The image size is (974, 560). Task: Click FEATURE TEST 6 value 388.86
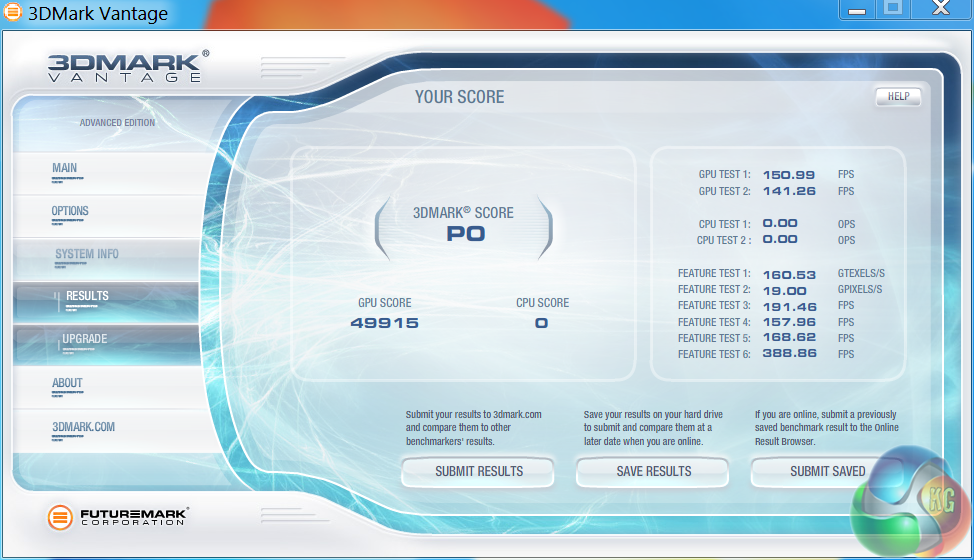click(x=790, y=353)
